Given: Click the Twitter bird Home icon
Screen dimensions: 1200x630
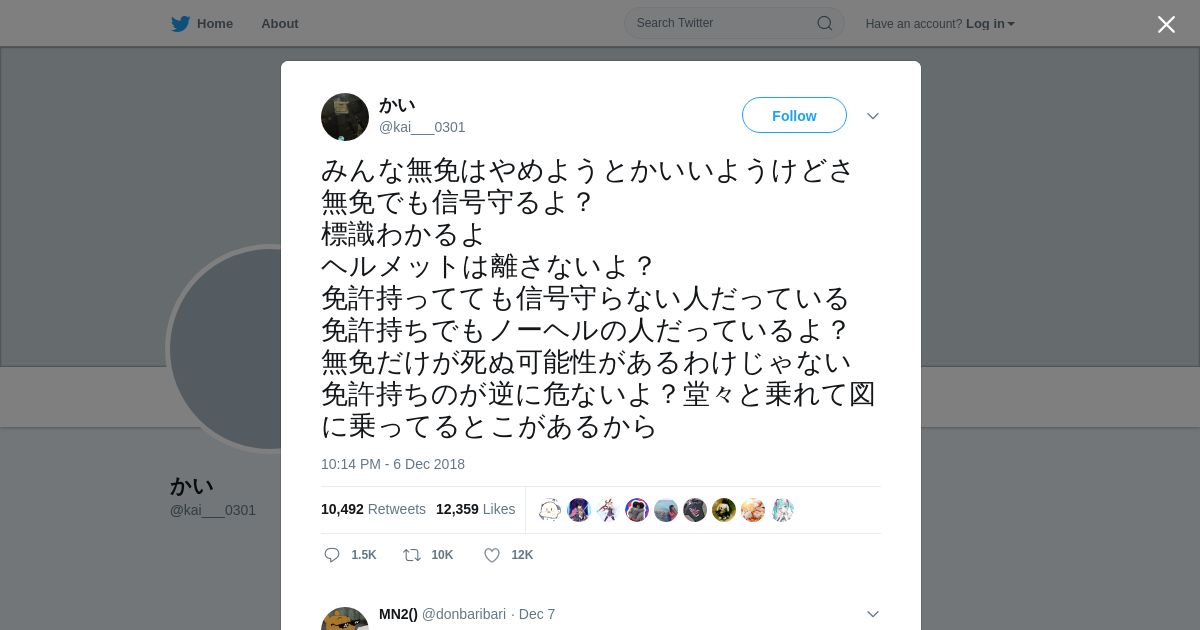Looking at the screenshot, I should 180,24.
